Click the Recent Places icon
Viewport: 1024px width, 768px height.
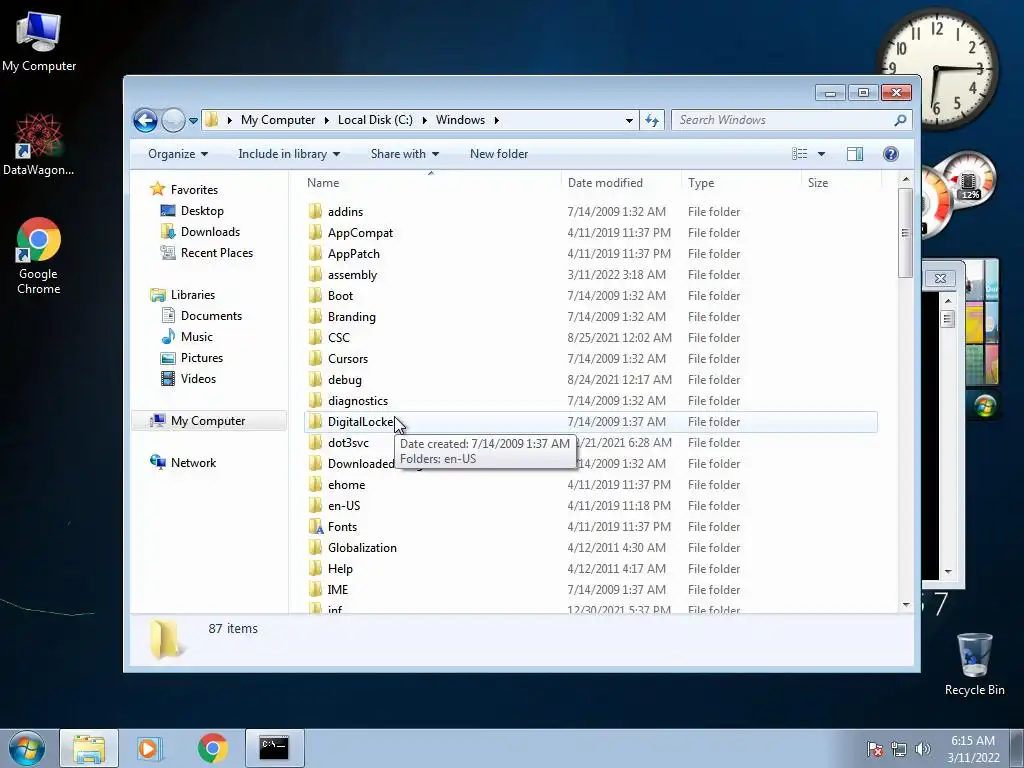[168, 253]
